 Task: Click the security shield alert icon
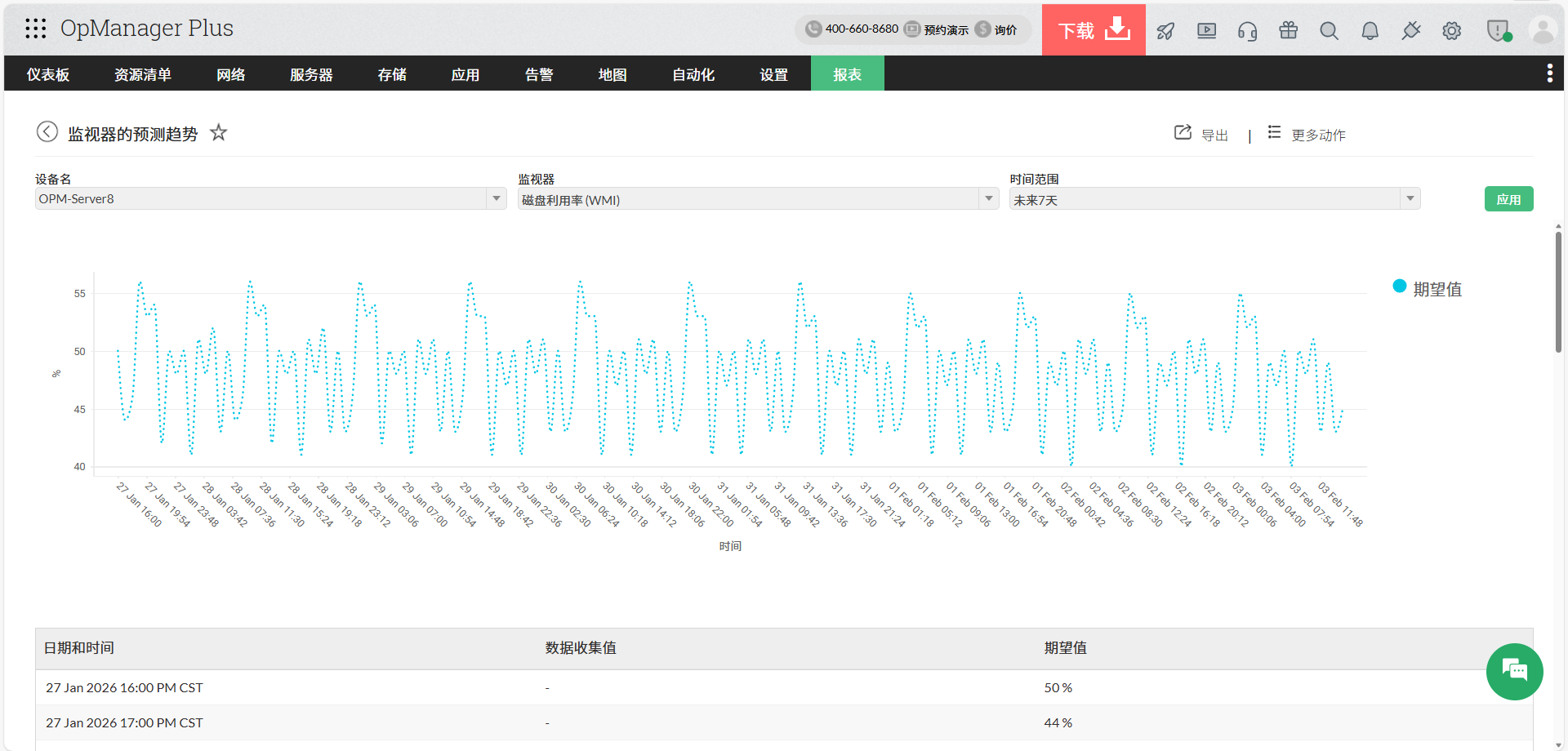point(1497,30)
